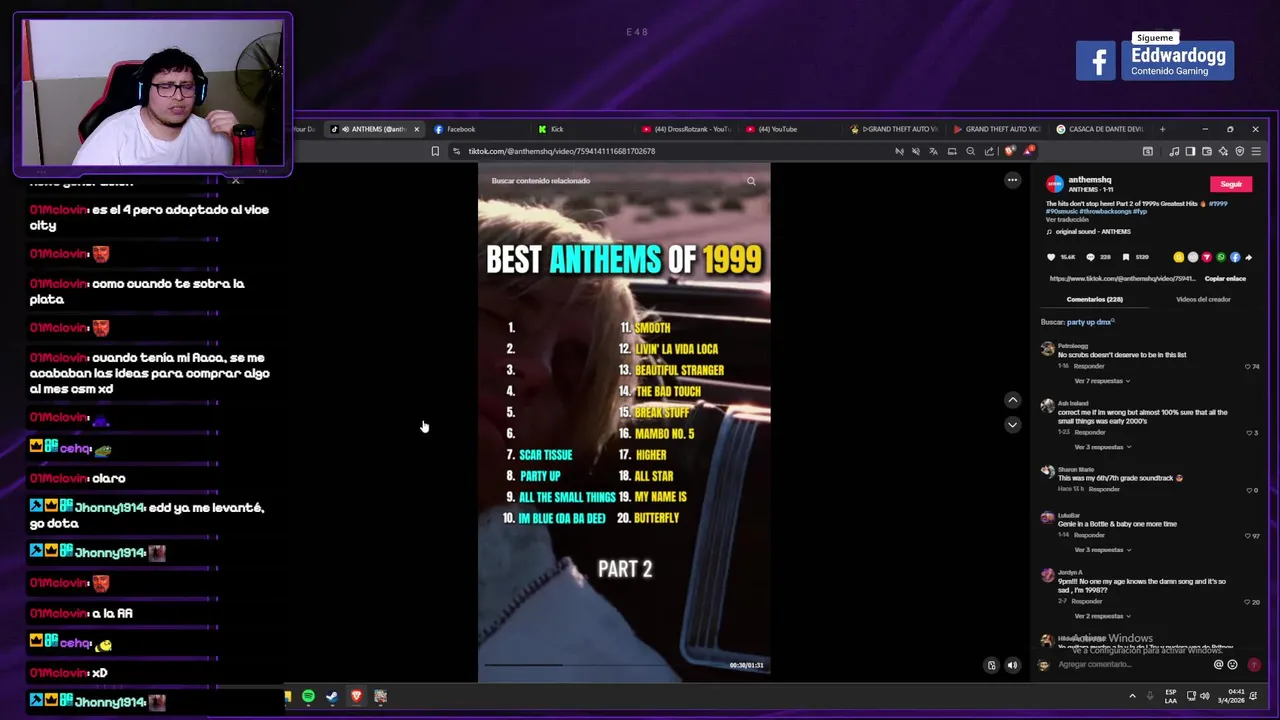Click the zoom magnifier in address bar
This screenshot has height=720, width=1280.
coord(970,151)
